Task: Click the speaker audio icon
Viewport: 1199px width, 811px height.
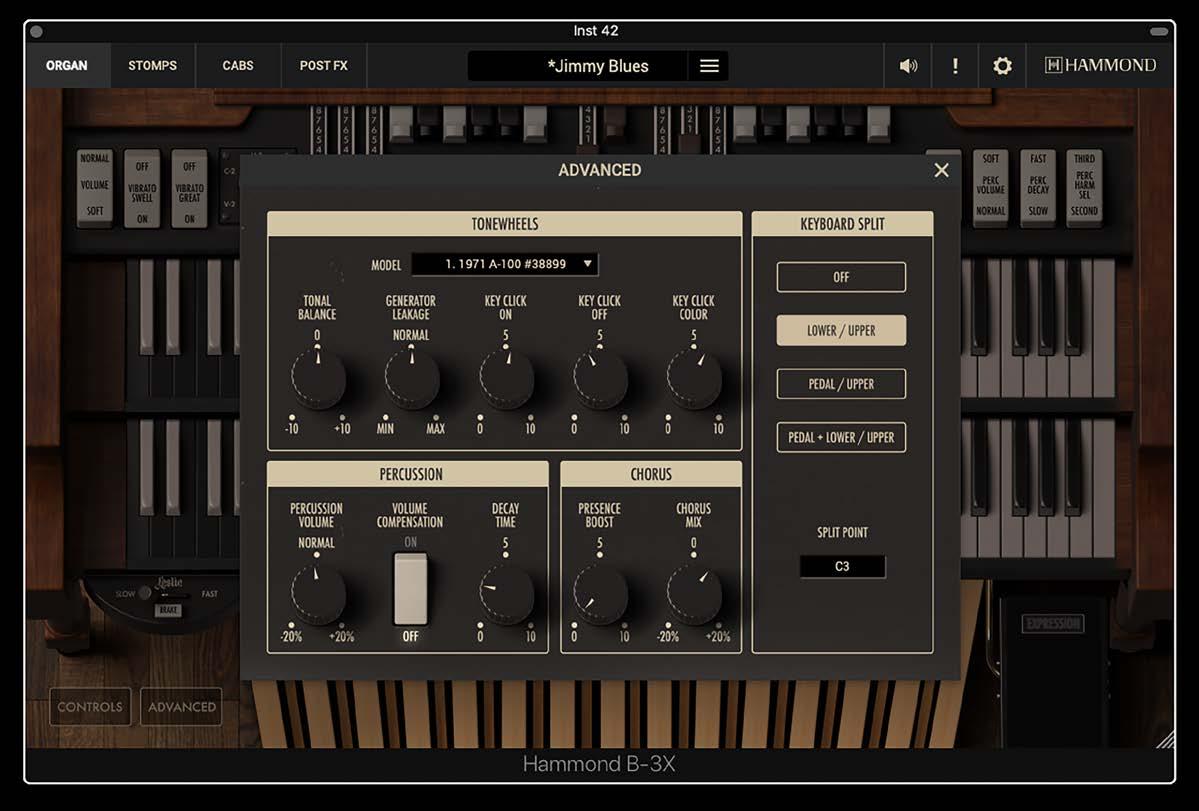Action: coord(908,66)
